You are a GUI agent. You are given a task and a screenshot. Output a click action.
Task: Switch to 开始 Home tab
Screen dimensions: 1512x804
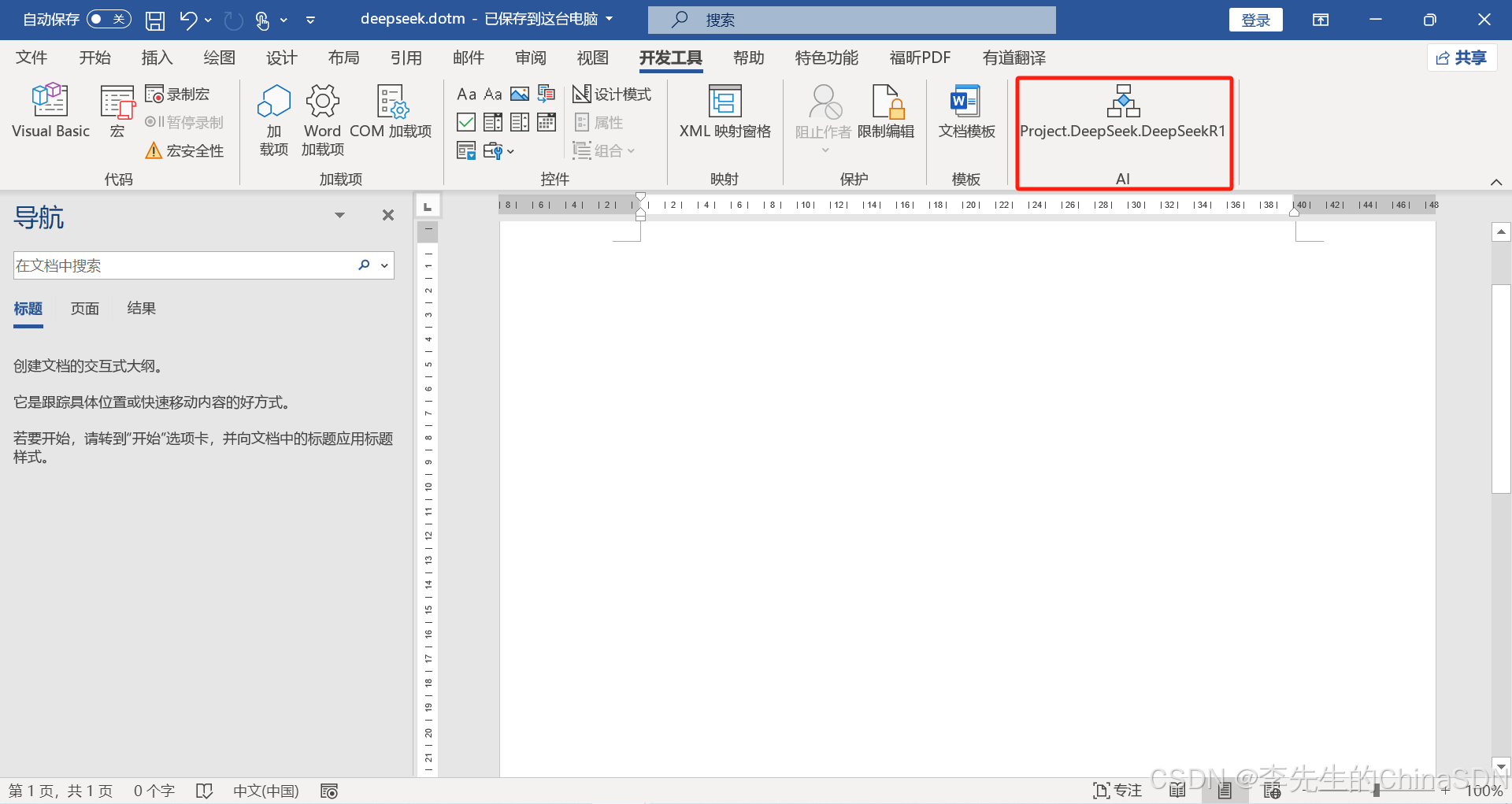[94, 57]
